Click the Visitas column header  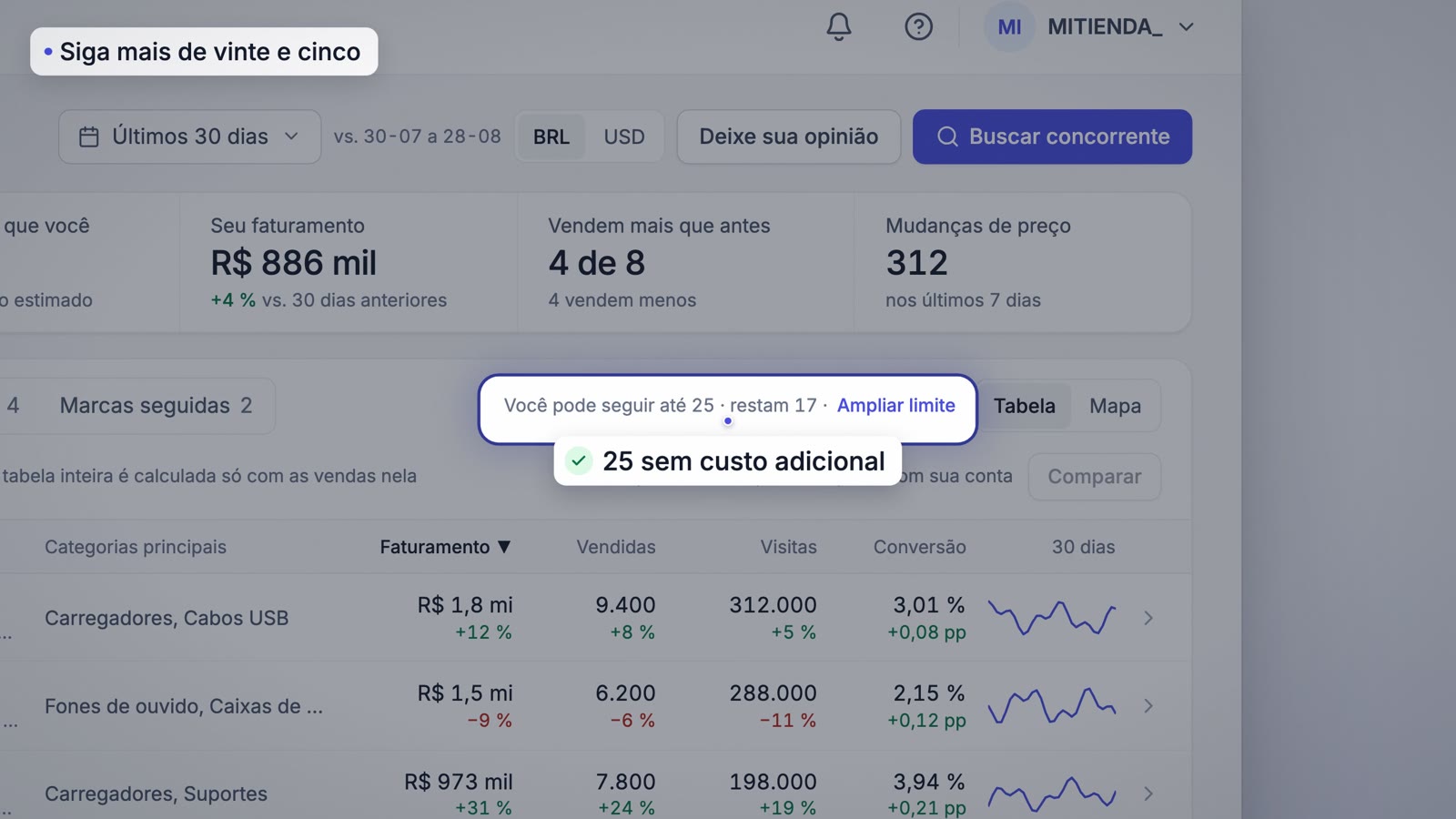click(789, 547)
